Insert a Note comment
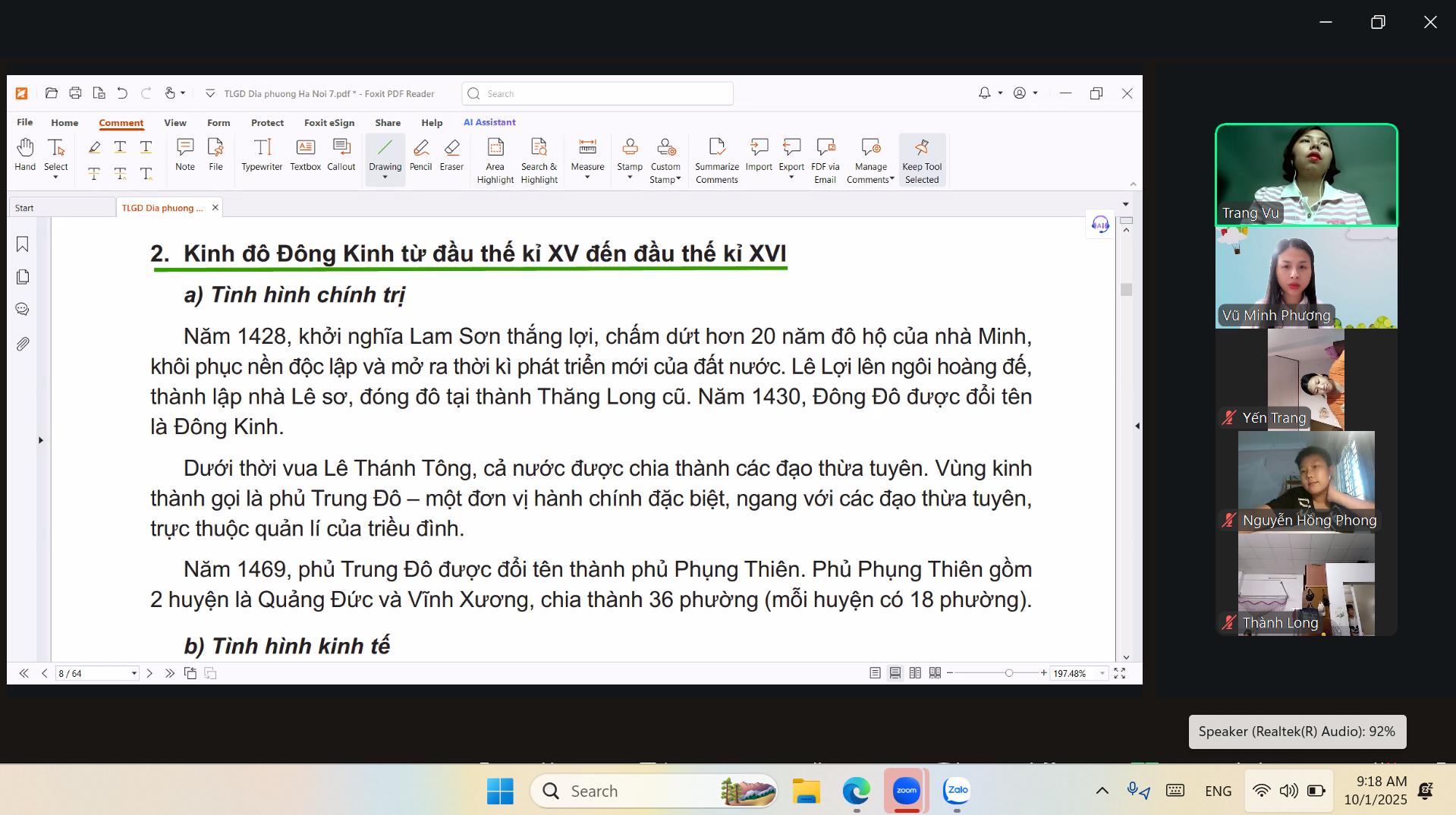Screen dimensions: 1456x815 coord(185,155)
